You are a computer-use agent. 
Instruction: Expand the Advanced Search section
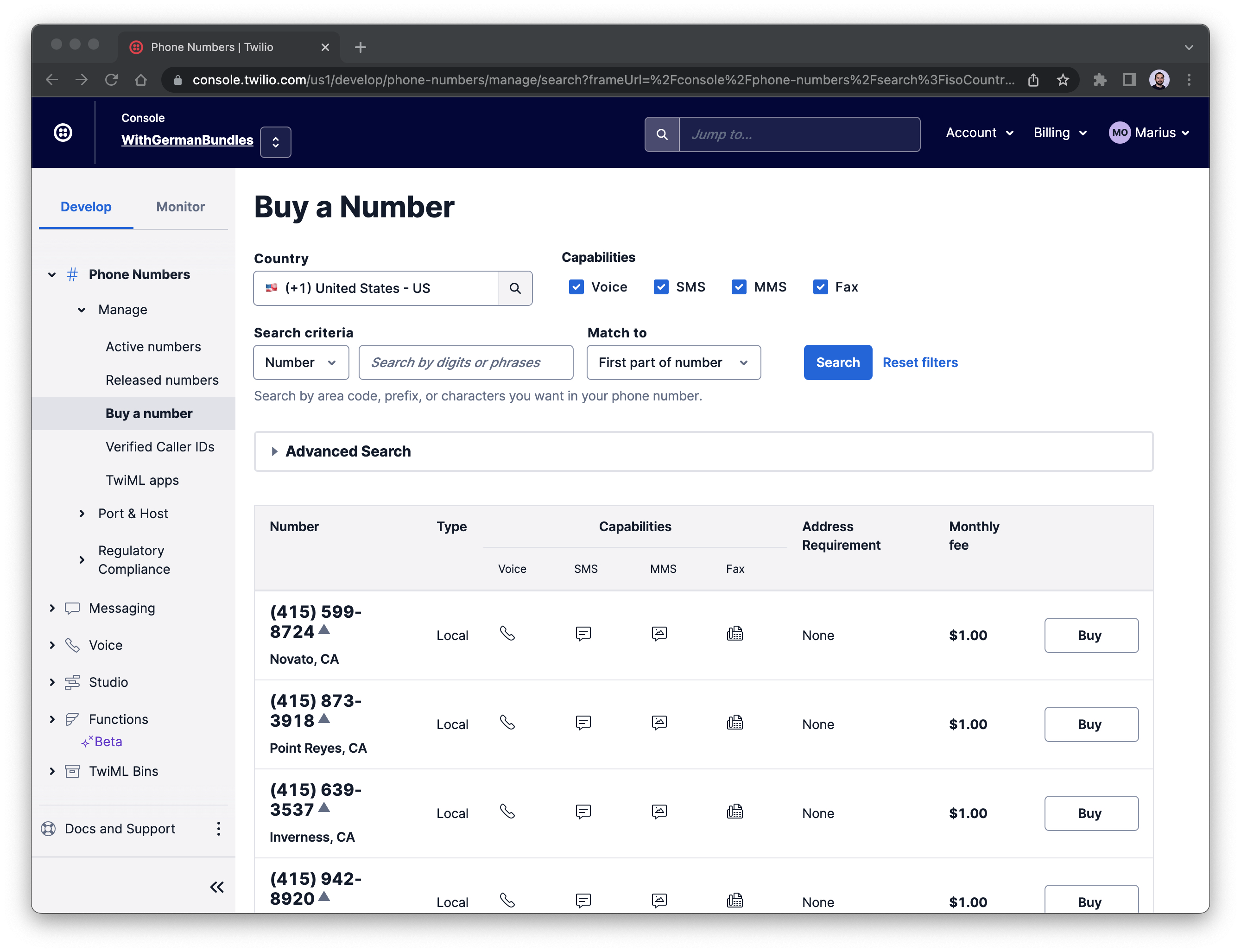coord(275,451)
